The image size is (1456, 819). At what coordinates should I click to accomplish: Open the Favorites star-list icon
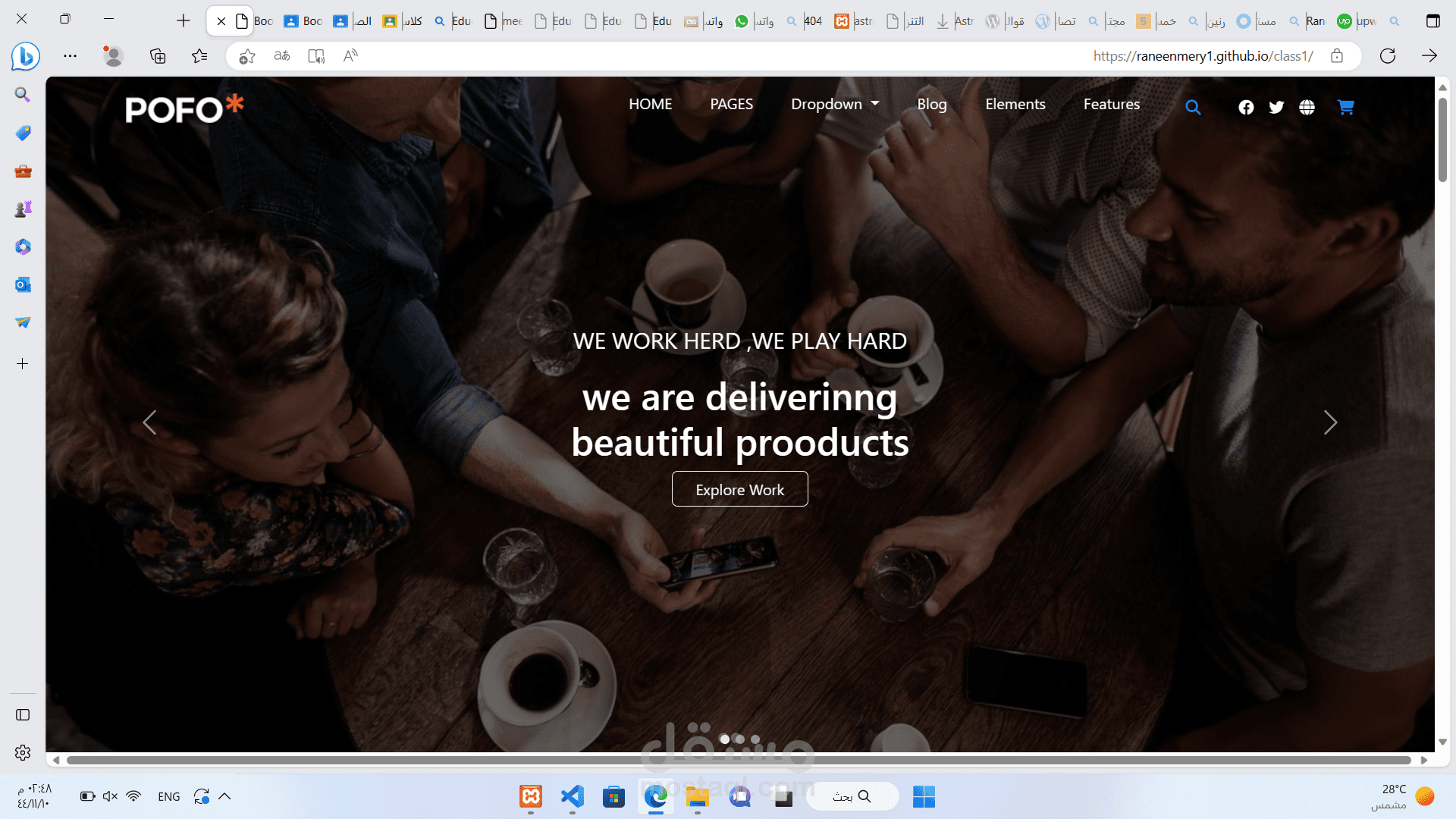tap(199, 56)
